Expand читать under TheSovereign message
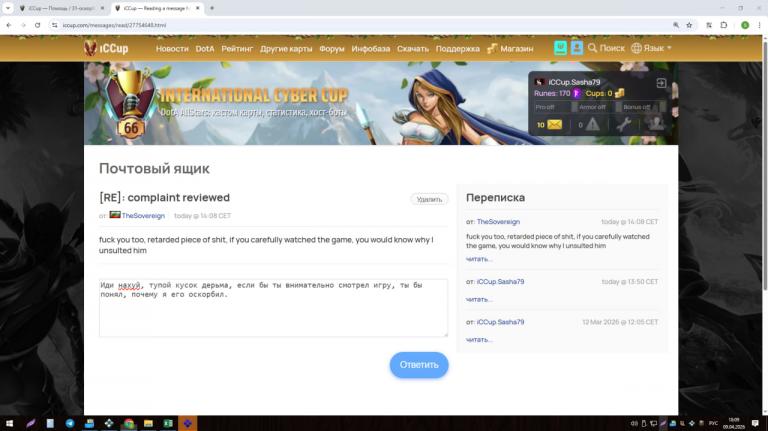The height and width of the screenshot is (431, 768). click(479, 259)
